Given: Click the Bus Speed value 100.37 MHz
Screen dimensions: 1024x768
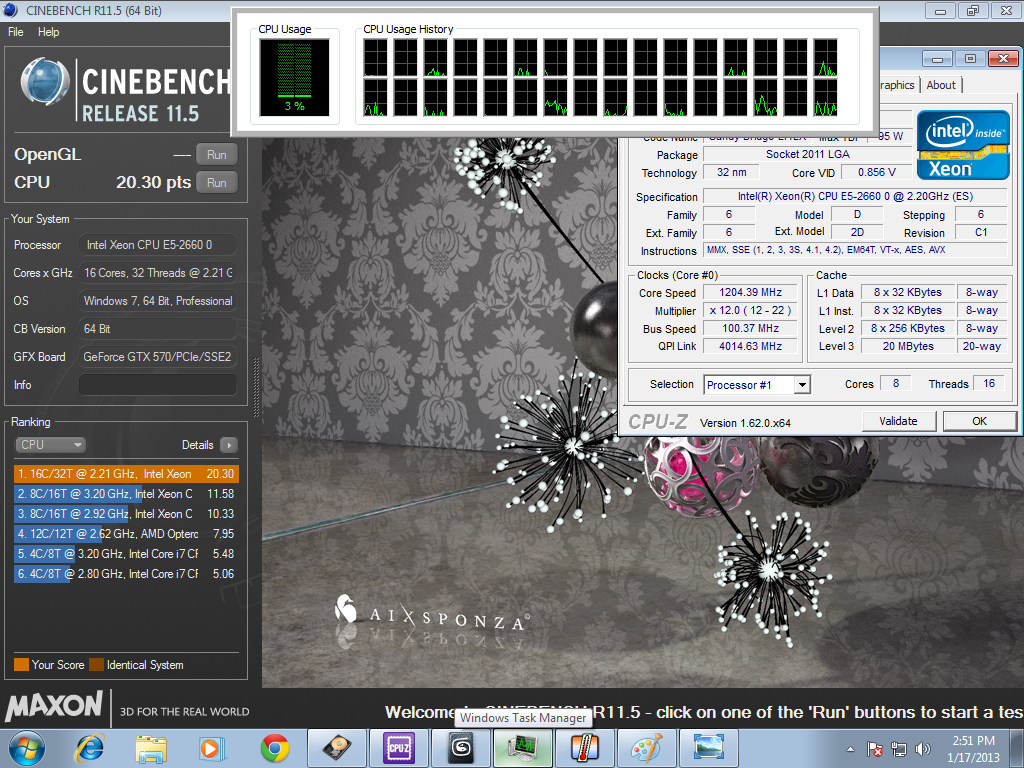Looking at the screenshot, I should [750, 328].
